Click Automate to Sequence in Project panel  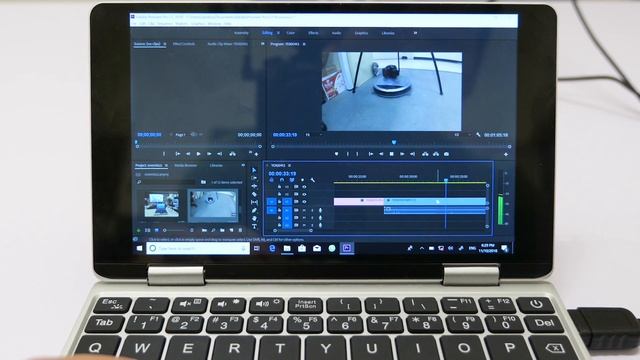click(204, 231)
